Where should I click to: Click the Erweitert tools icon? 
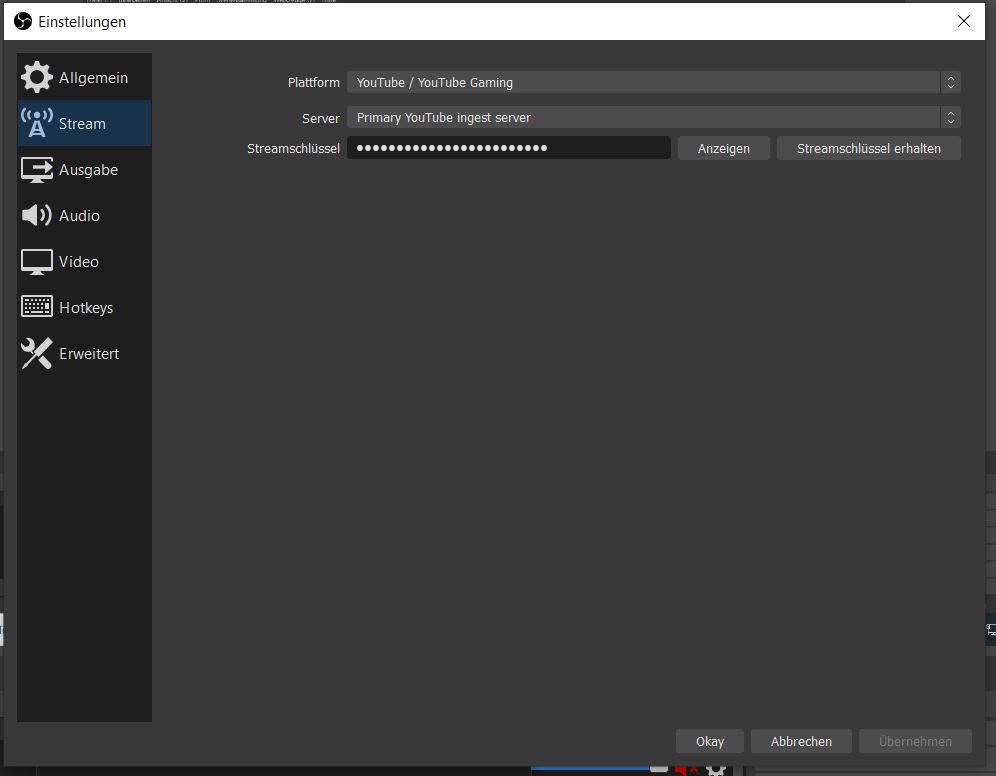tap(37, 354)
